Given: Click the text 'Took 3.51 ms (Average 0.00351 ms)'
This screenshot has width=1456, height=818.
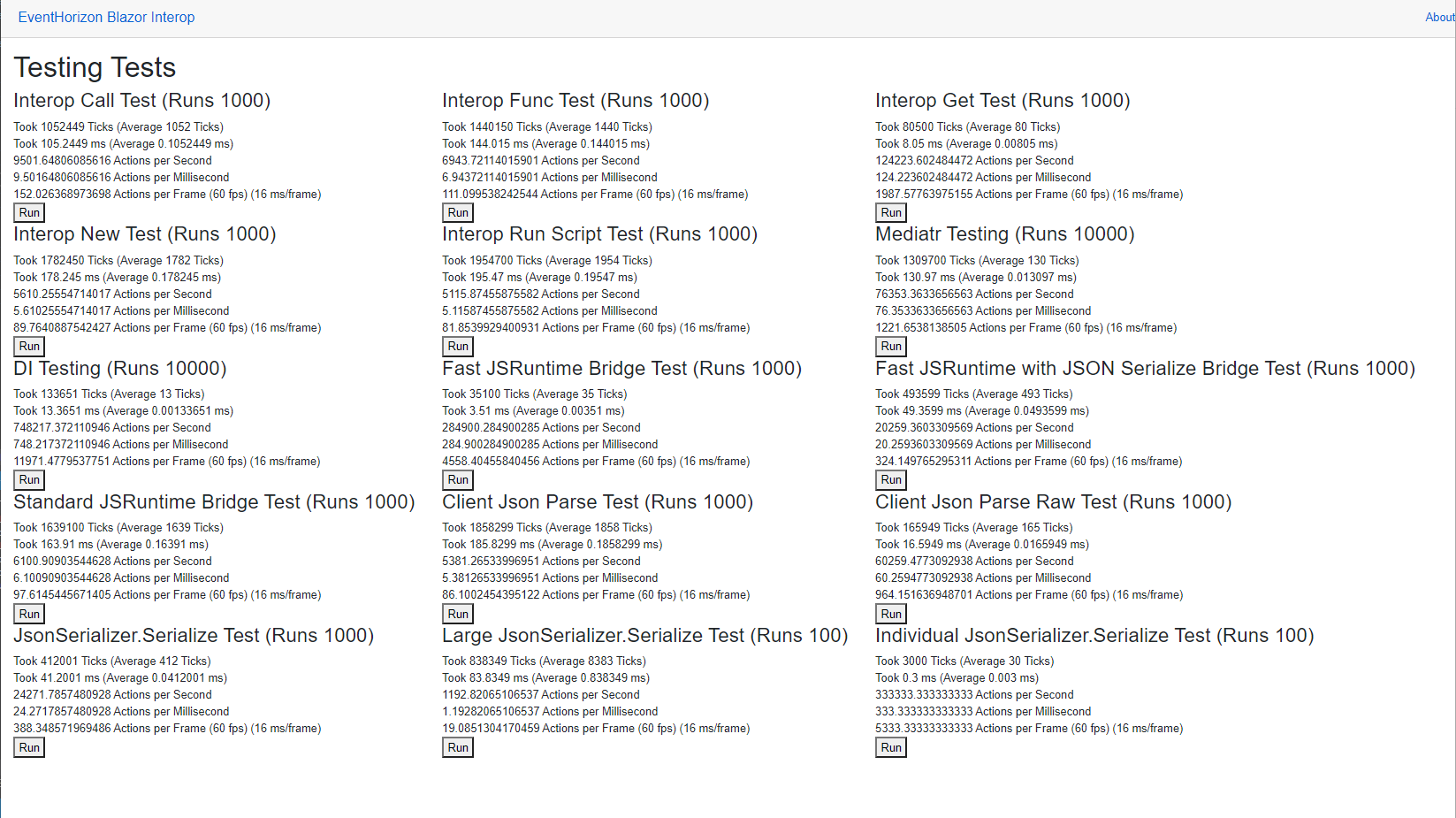Looking at the screenshot, I should point(533,411).
